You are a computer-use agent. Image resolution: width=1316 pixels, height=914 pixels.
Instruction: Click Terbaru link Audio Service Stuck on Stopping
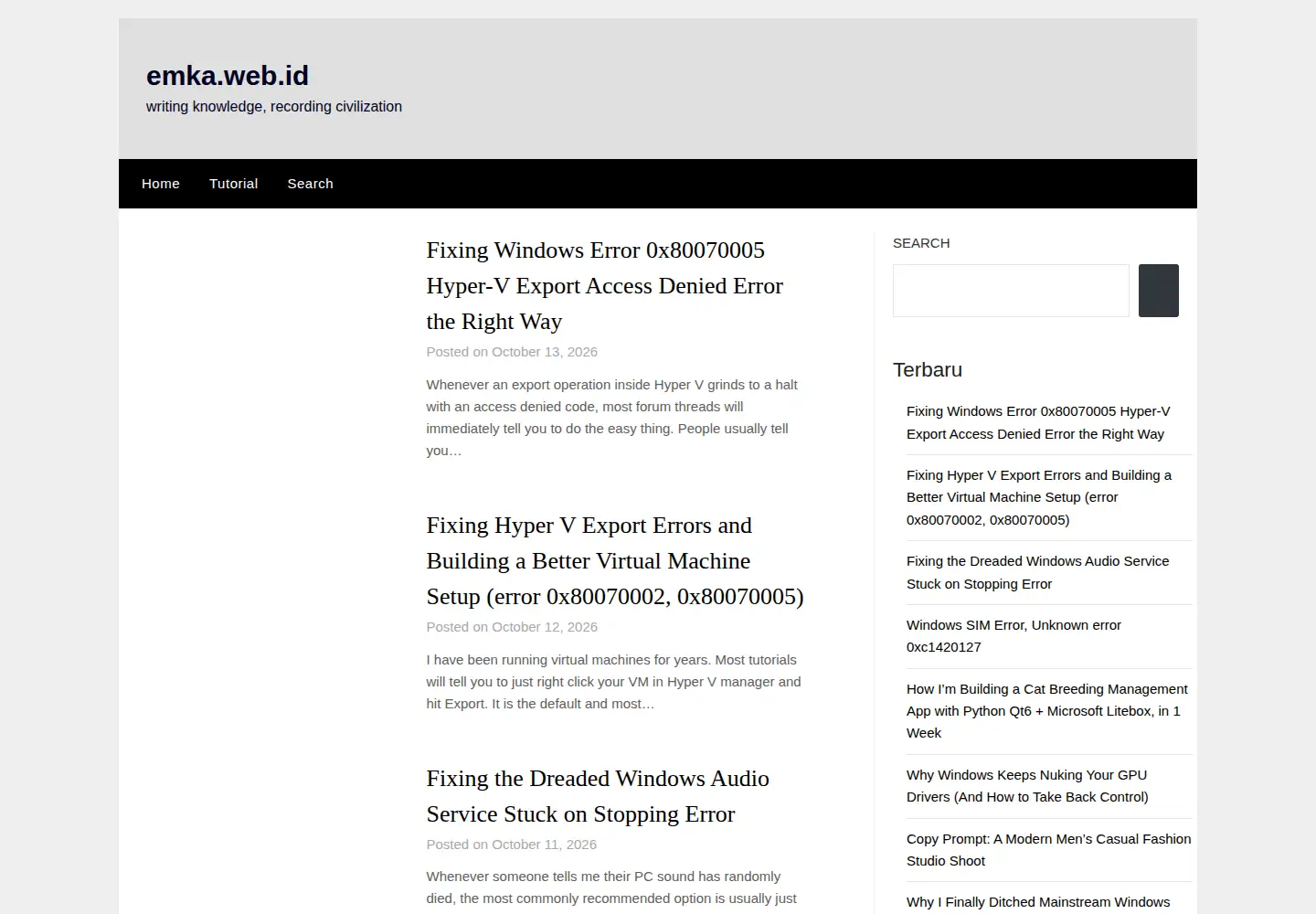[x=1038, y=572]
